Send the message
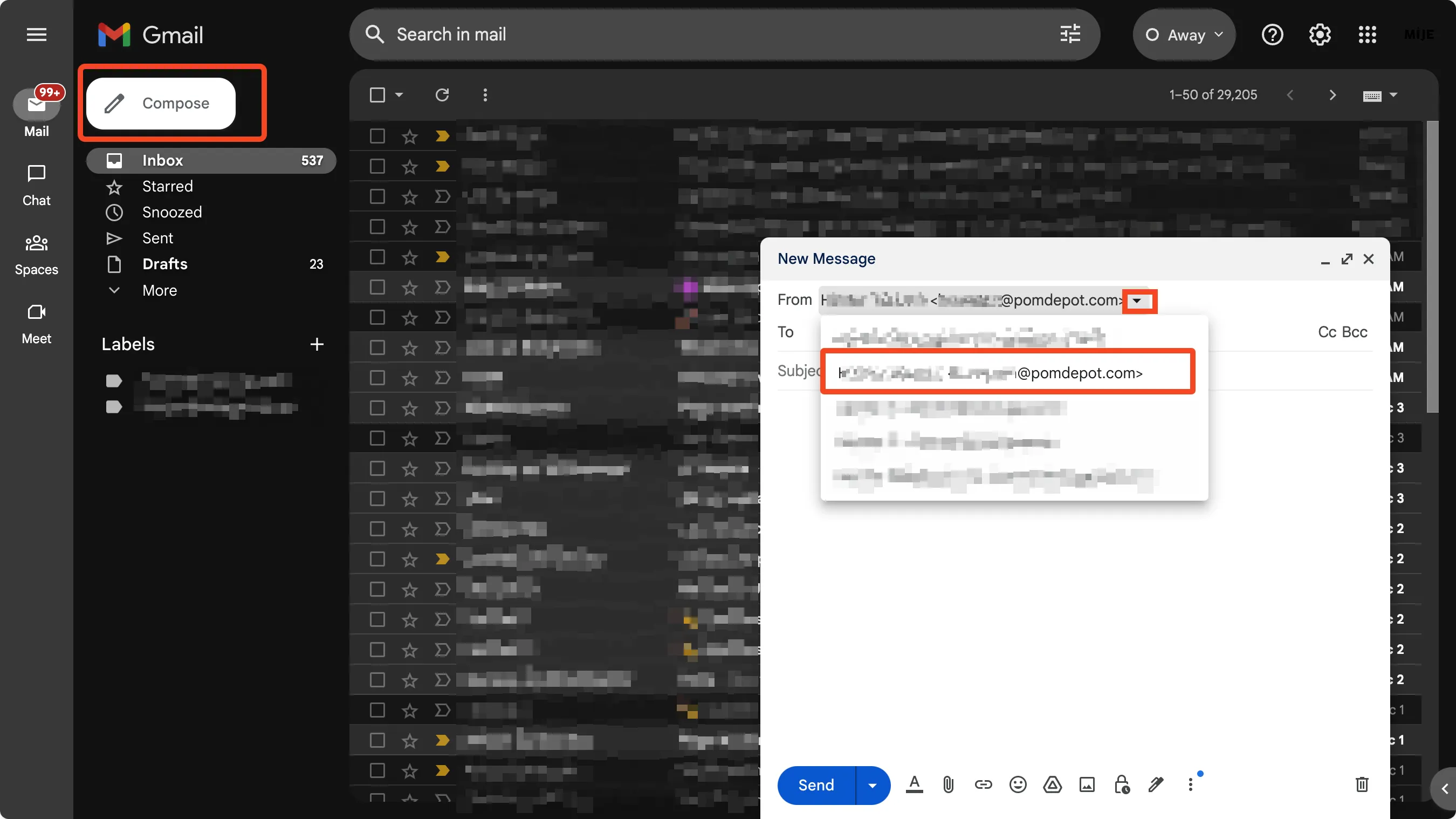This screenshot has height=819, width=1456. pos(815,785)
